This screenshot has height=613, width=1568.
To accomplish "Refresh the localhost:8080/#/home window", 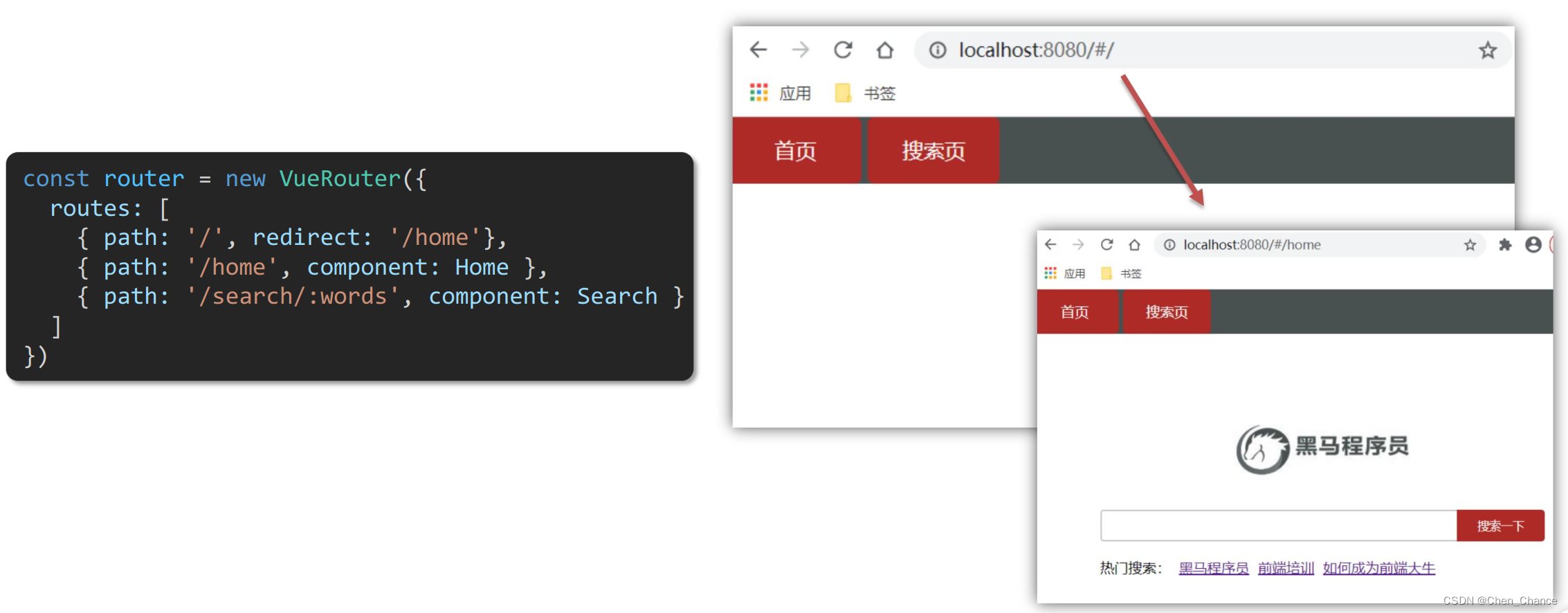I will [1106, 244].
